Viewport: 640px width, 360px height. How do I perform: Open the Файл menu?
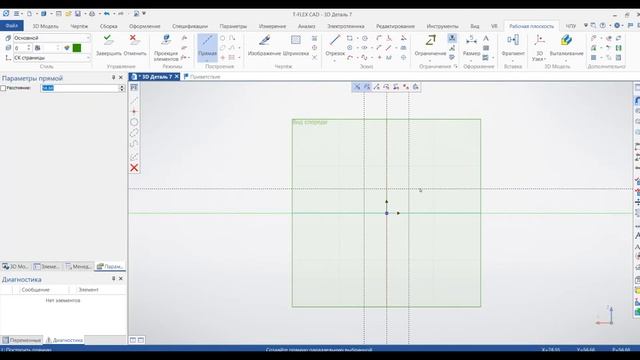(12, 26)
